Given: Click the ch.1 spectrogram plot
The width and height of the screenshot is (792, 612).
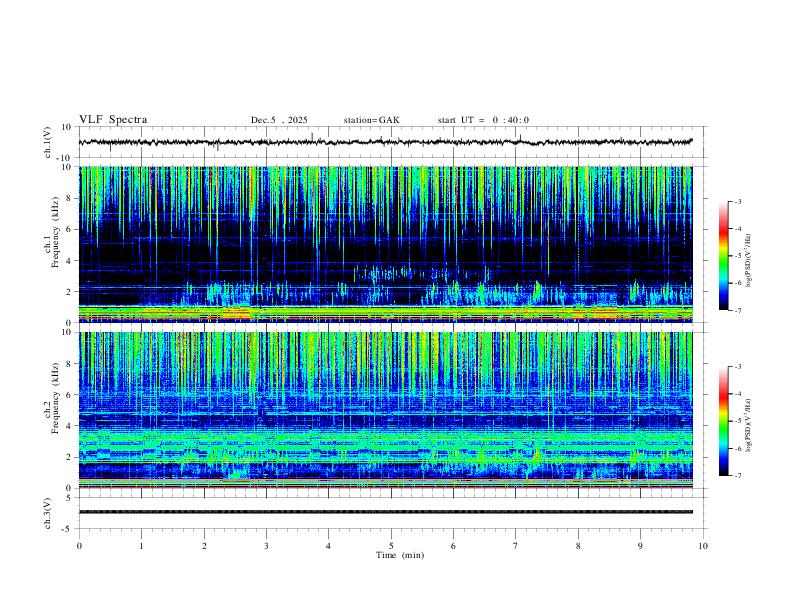Looking at the screenshot, I should [385, 244].
